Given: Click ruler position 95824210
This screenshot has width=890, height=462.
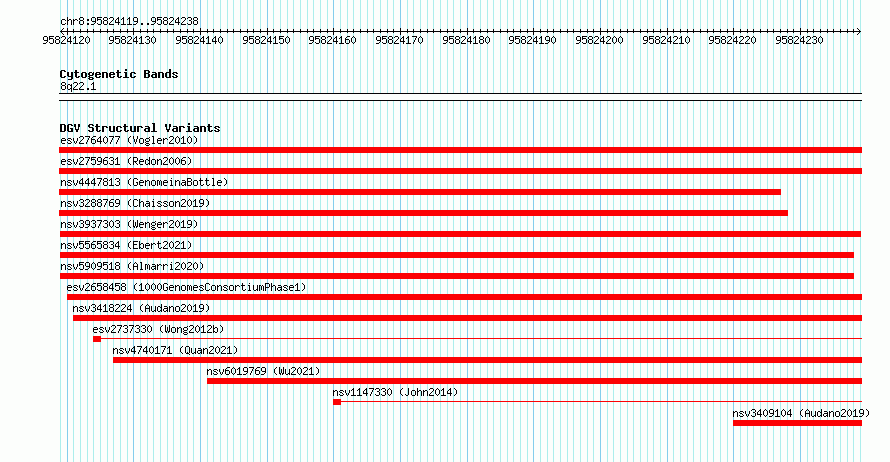Looking at the screenshot, I should coord(666,40).
